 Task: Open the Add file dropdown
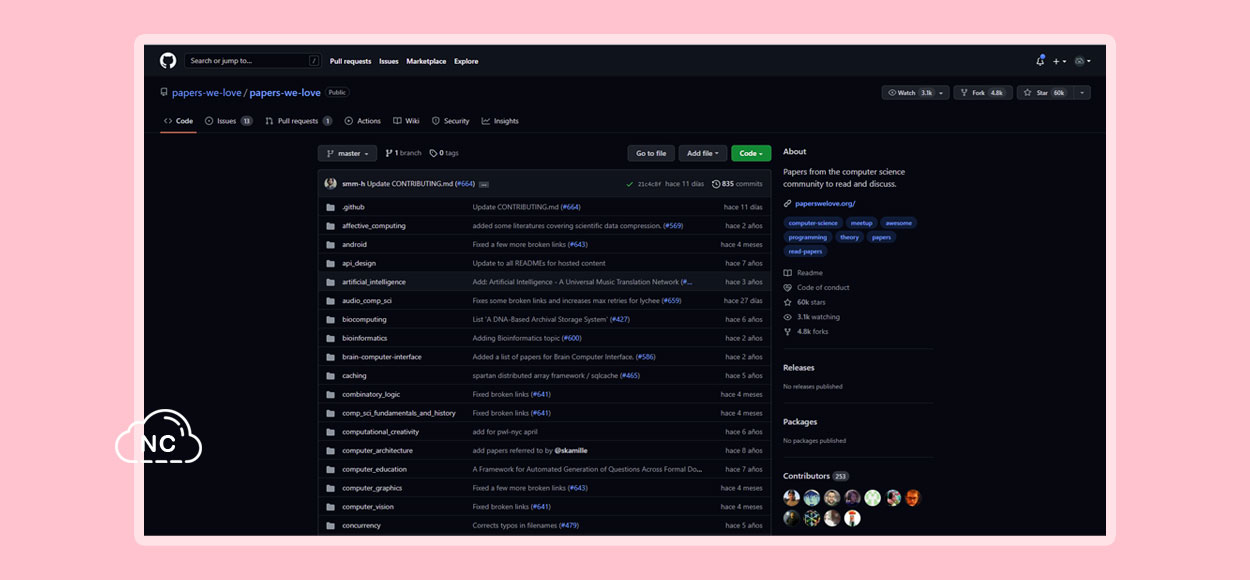(x=703, y=153)
